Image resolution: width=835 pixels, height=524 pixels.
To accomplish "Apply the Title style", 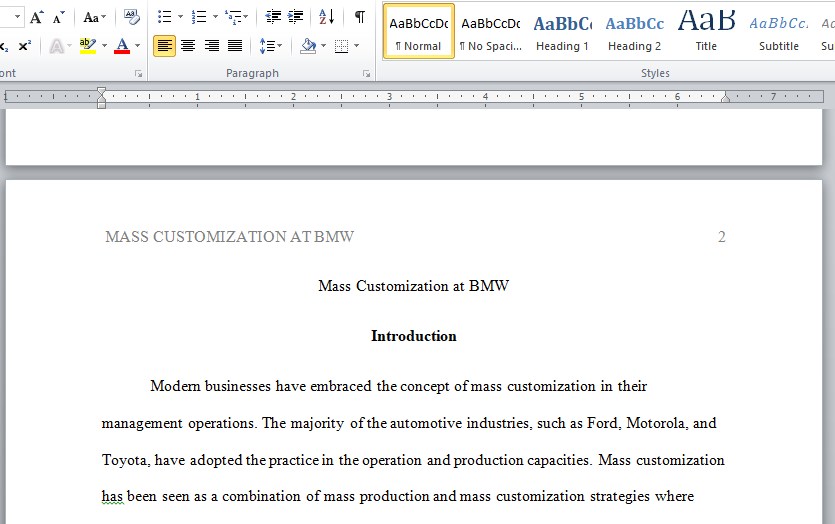I will [706, 31].
